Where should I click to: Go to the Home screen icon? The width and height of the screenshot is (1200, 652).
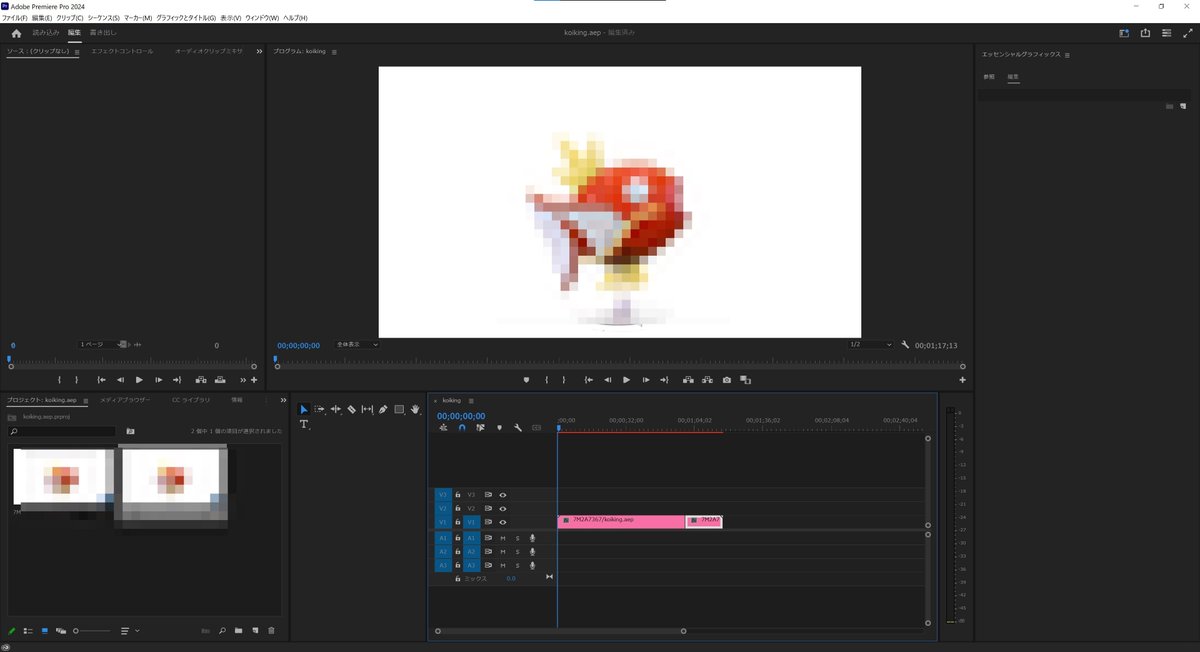pyautogui.click(x=16, y=33)
